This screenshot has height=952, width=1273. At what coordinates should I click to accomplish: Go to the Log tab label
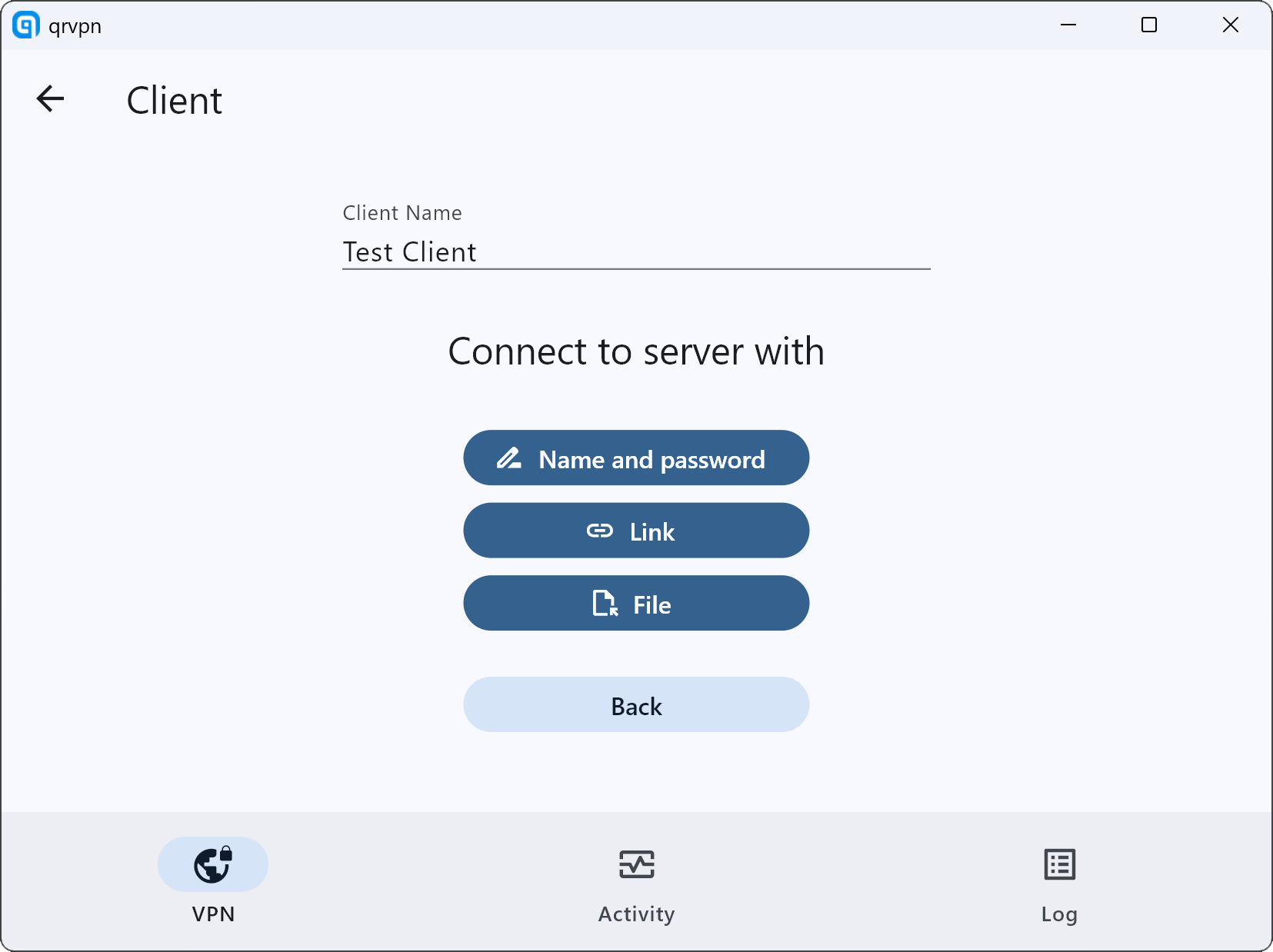[1059, 914]
